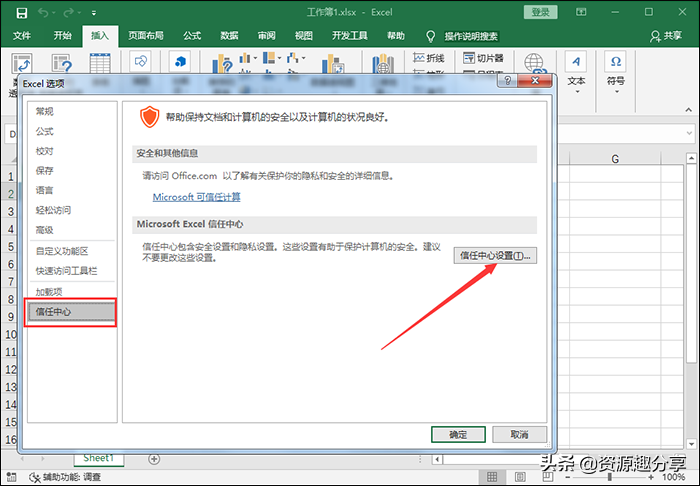
Task: Click the macro record status bar icon
Action: tap(12, 477)
